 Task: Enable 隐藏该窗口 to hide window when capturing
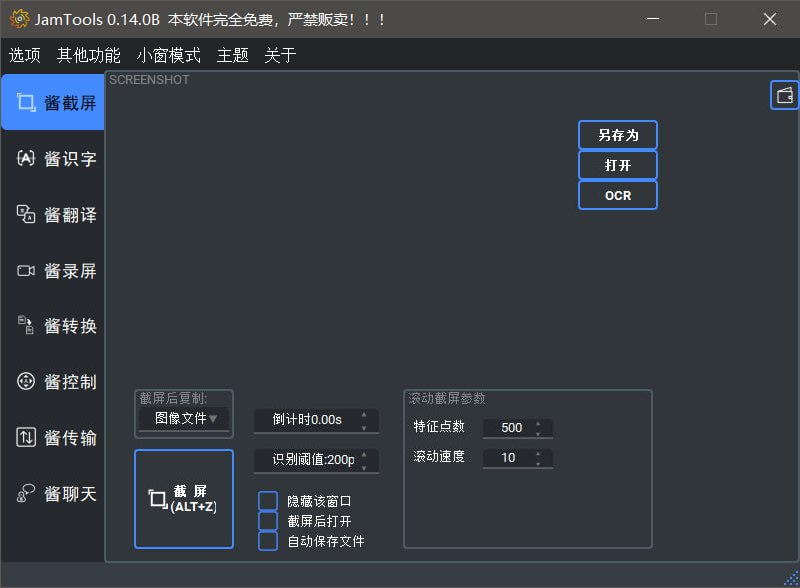(268, 501)
